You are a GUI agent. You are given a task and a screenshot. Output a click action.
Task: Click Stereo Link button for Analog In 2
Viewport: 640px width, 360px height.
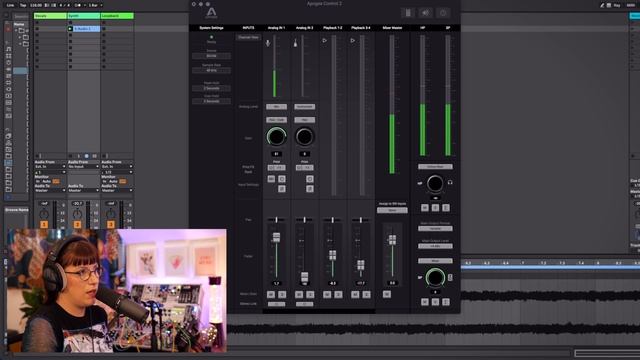pos(304,304)
